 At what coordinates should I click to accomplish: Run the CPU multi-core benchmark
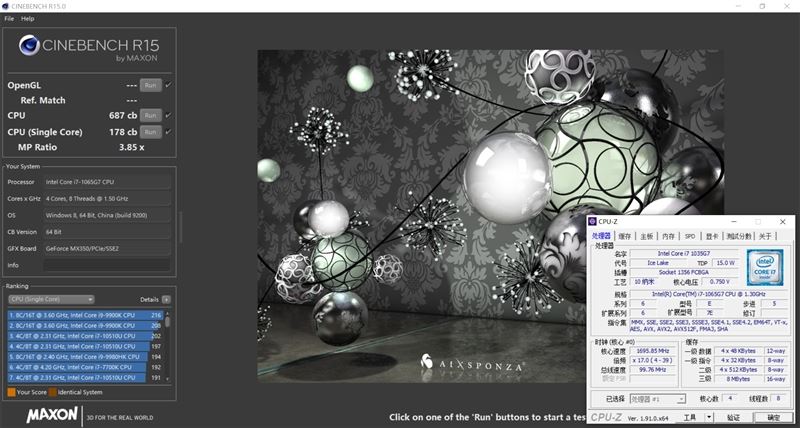click(151, 115)
